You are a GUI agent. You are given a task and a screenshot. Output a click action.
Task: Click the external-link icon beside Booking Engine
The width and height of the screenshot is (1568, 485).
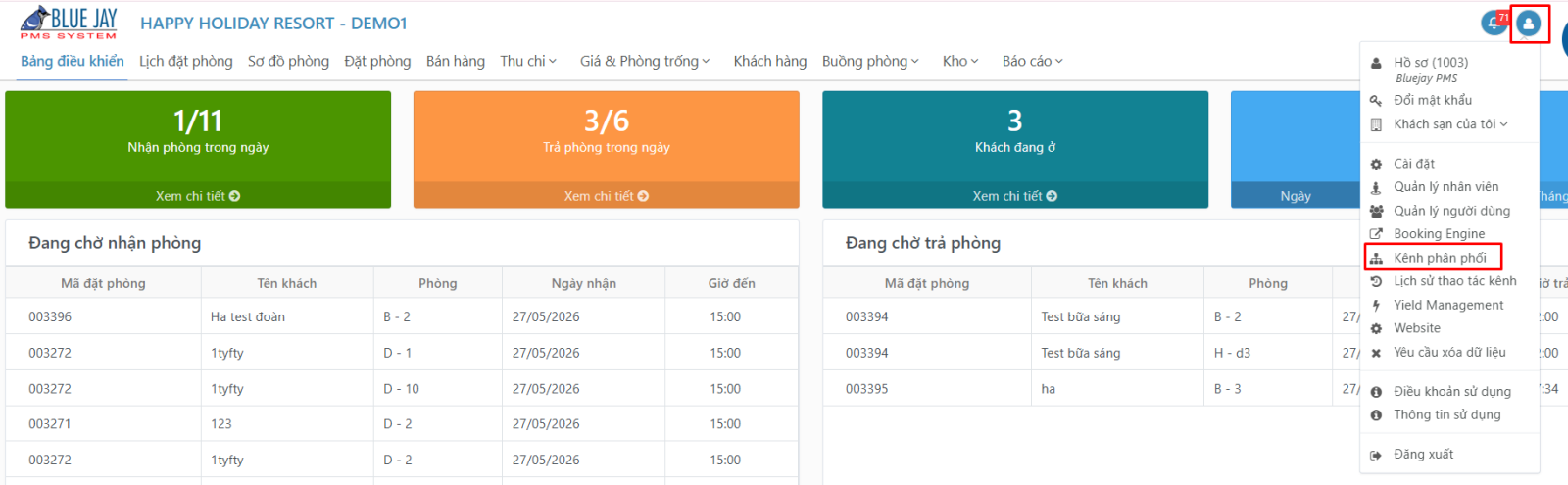tap(1376, 234)
